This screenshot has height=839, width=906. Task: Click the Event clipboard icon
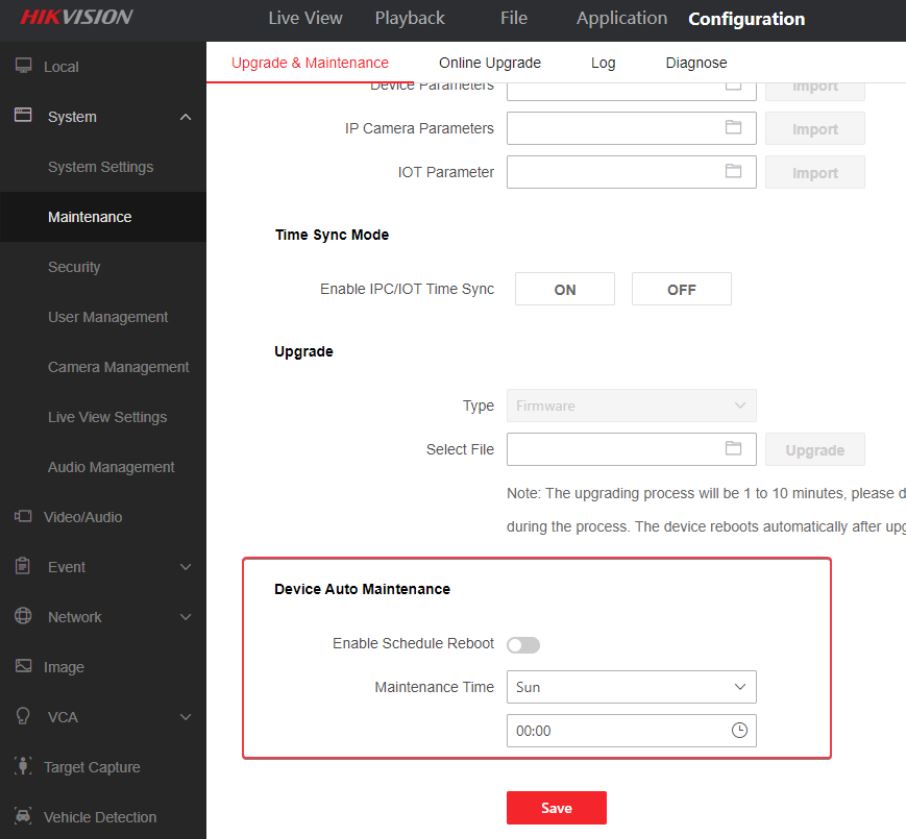point(23,566)
